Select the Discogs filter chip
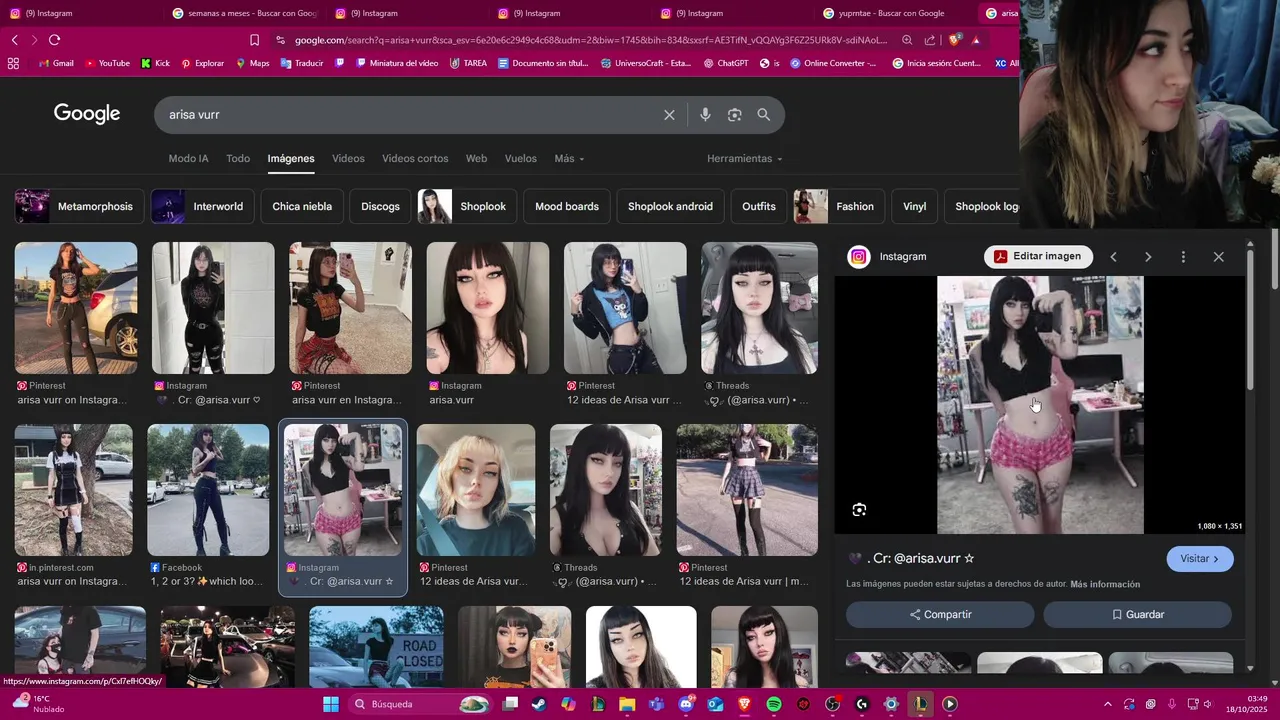 click(380, 207)
